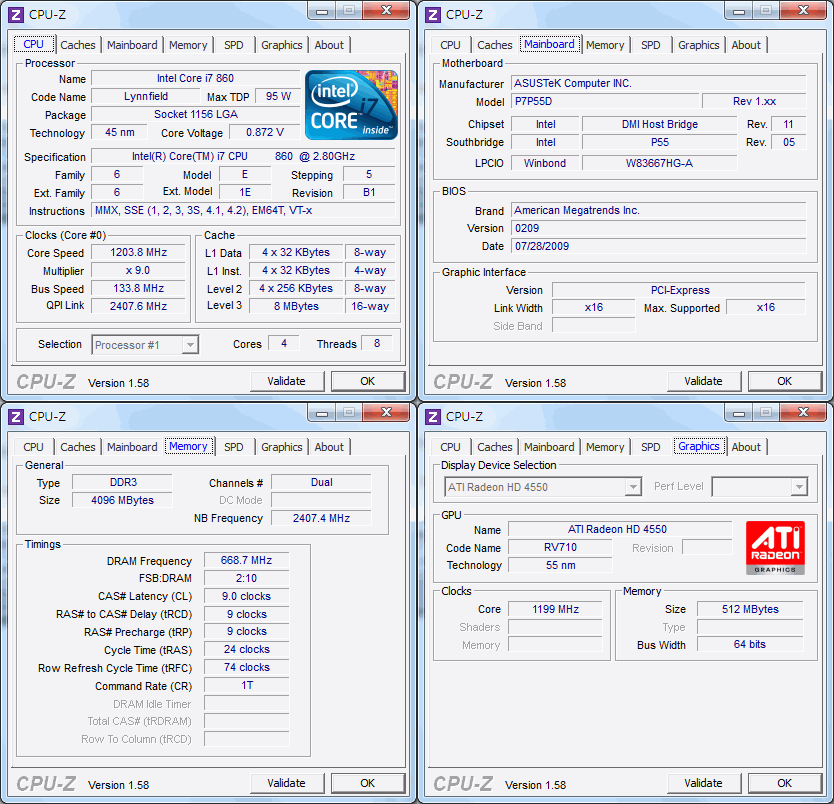
Task: Click the GPU Core clock value "1199 MHz"
Action: (x=555, y=609)
